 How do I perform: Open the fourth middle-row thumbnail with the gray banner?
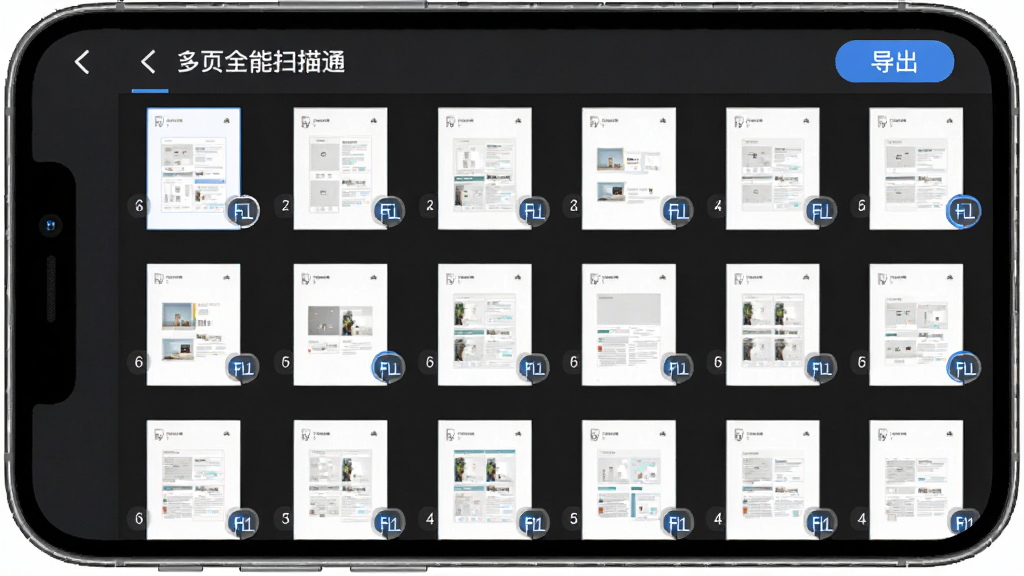629,325
